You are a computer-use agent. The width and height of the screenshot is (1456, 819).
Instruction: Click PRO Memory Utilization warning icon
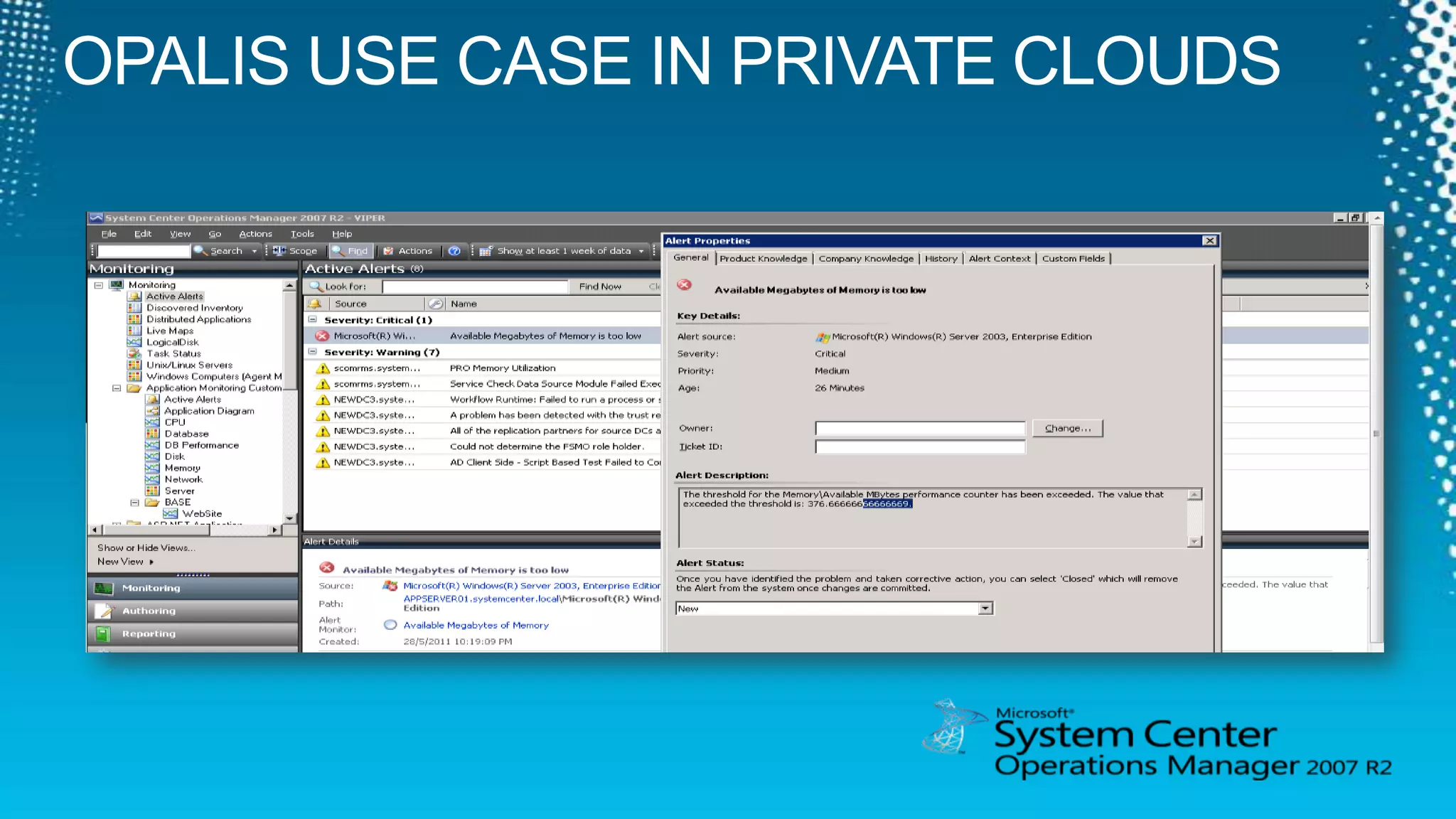tap(323, 368)
